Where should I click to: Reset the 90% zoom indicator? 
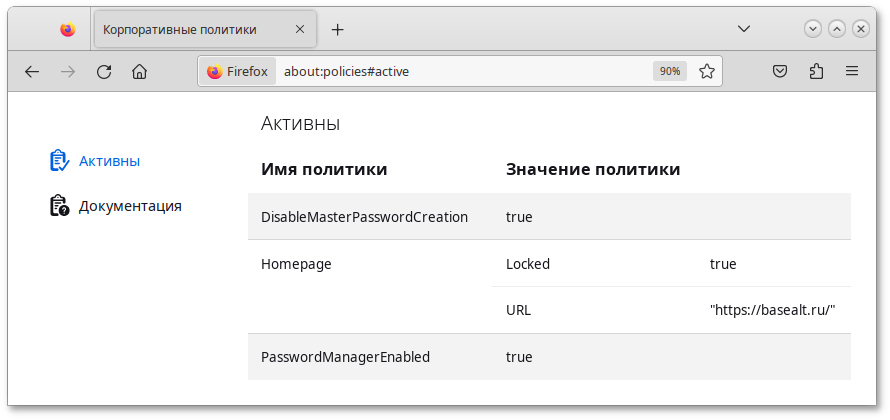[670, 71]
